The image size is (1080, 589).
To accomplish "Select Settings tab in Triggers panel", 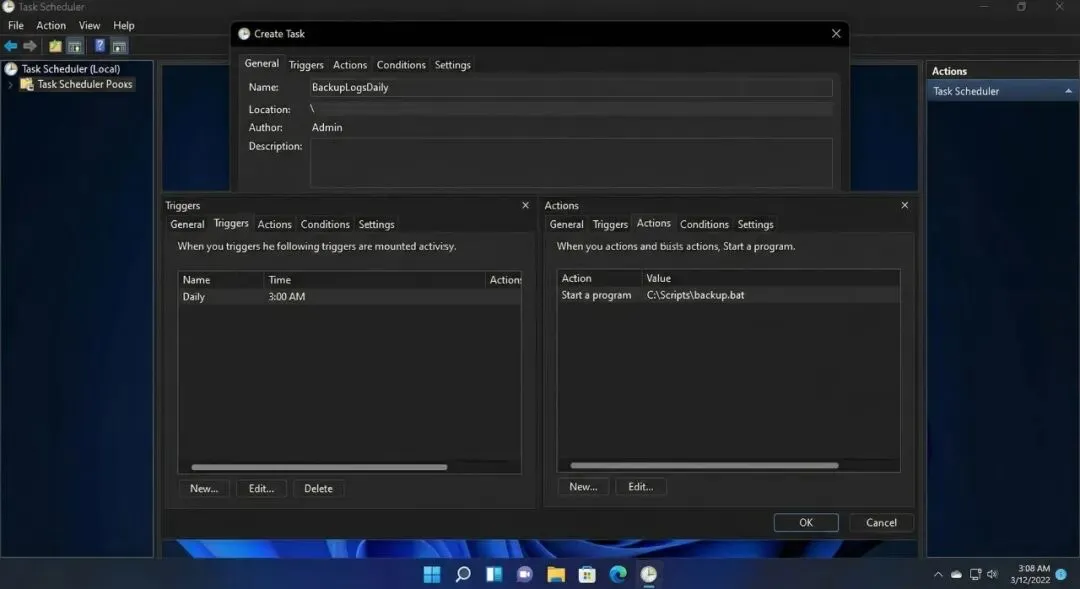I will (376, 225).
